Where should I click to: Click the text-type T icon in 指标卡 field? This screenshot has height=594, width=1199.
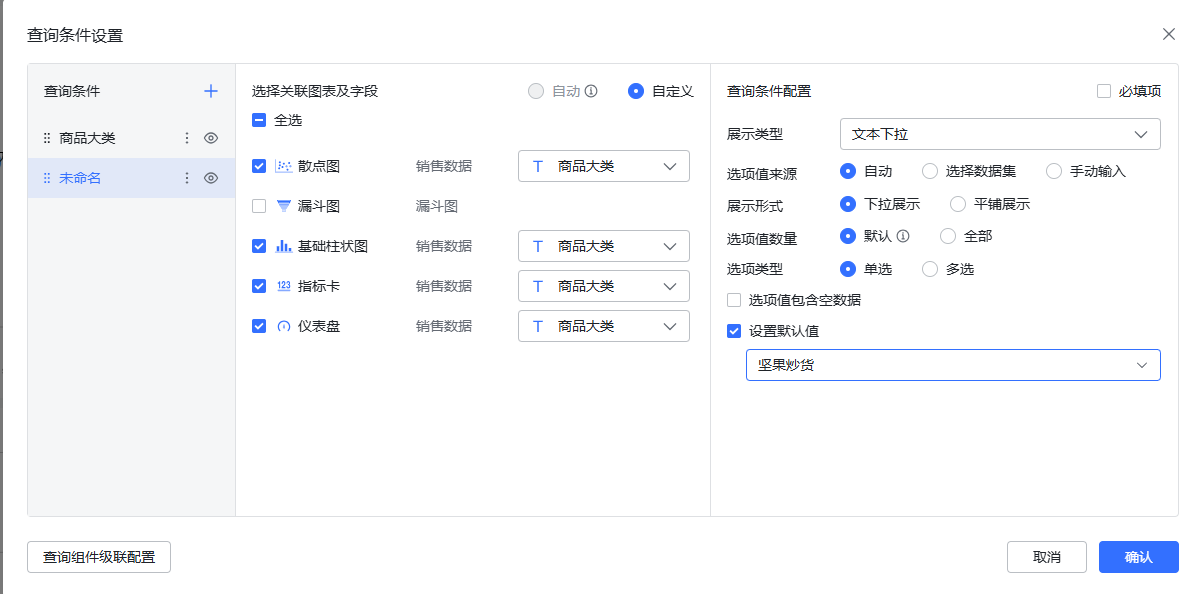(x=538, y=286)
